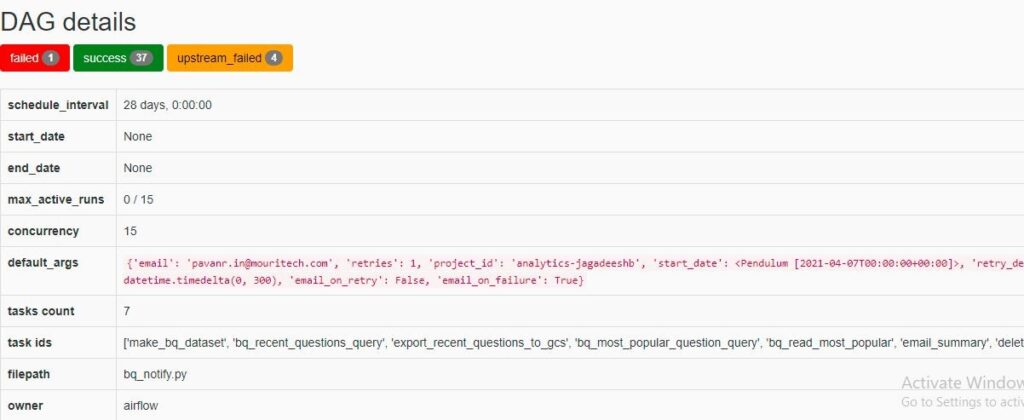This screenshot has height=420, width=1024.
Task: Click the 0 / 15 max active runs value
Action: [x=139, y=200]
